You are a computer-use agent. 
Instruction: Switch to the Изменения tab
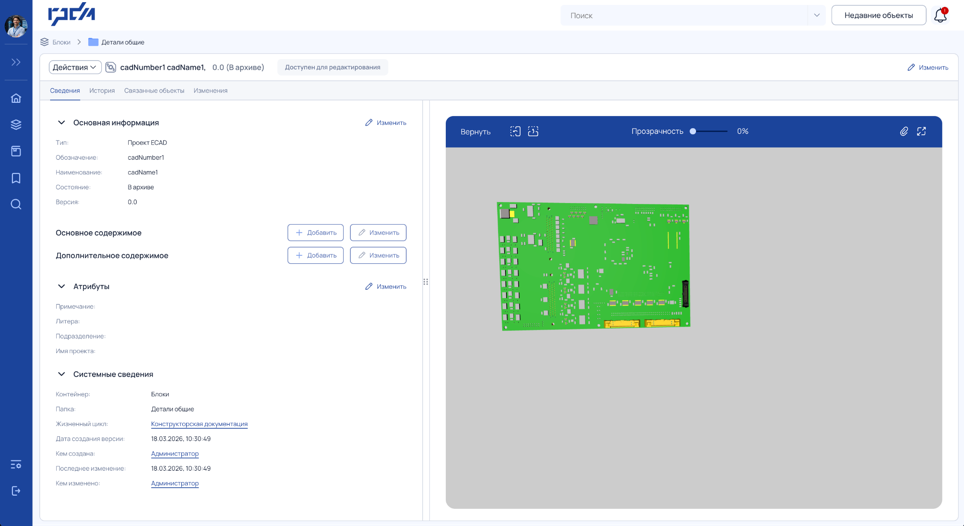click(x=210, y=90)
